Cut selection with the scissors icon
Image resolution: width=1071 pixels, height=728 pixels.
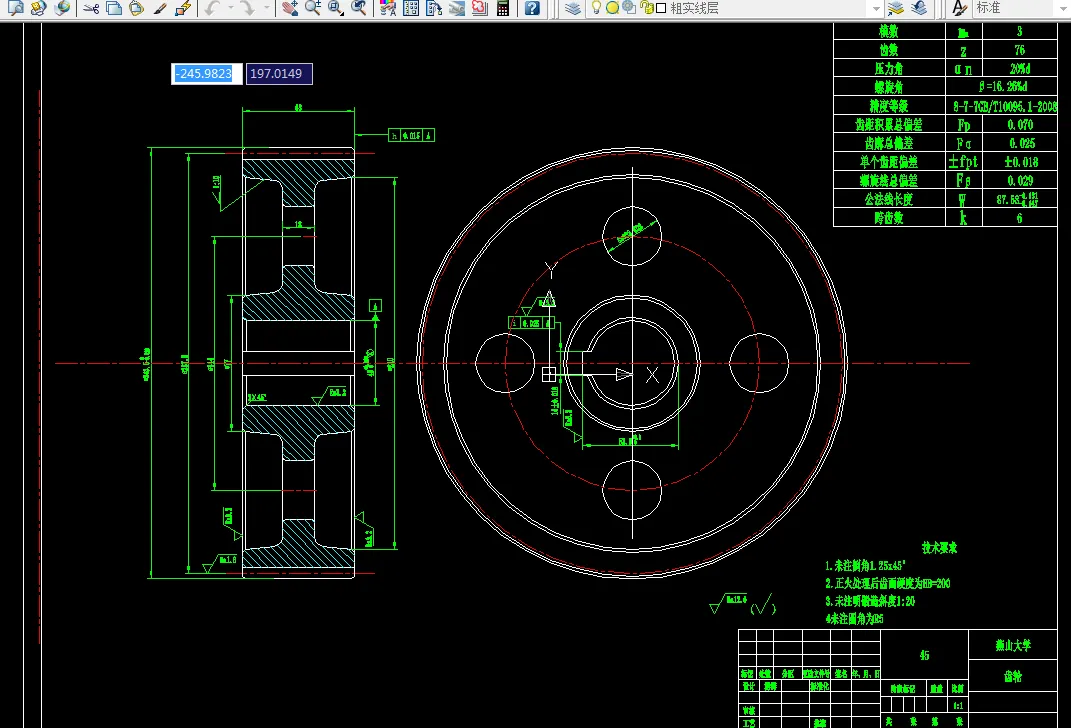[x=91, y=8]
